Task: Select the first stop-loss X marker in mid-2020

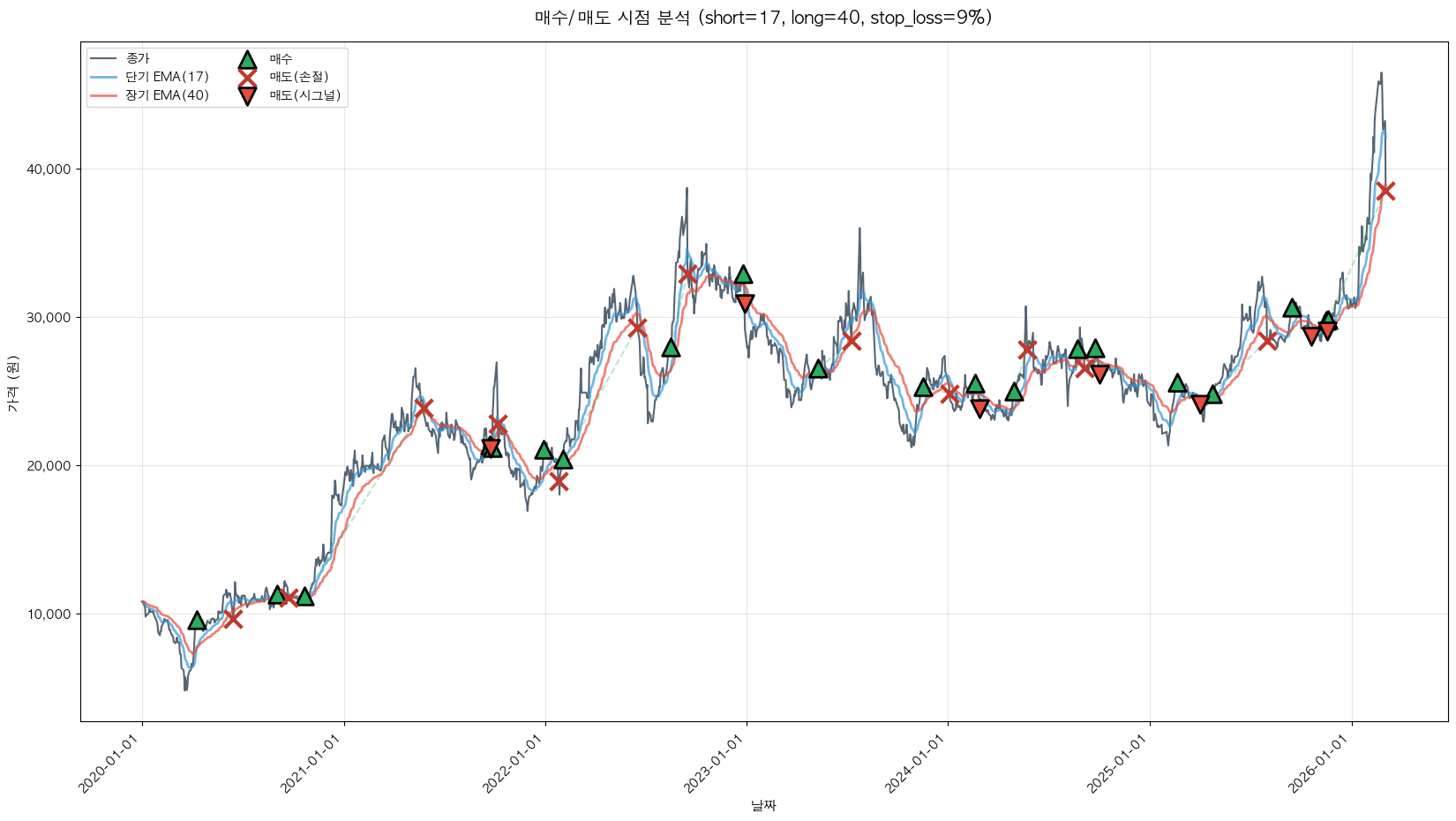Action: (x=233, y=618)
